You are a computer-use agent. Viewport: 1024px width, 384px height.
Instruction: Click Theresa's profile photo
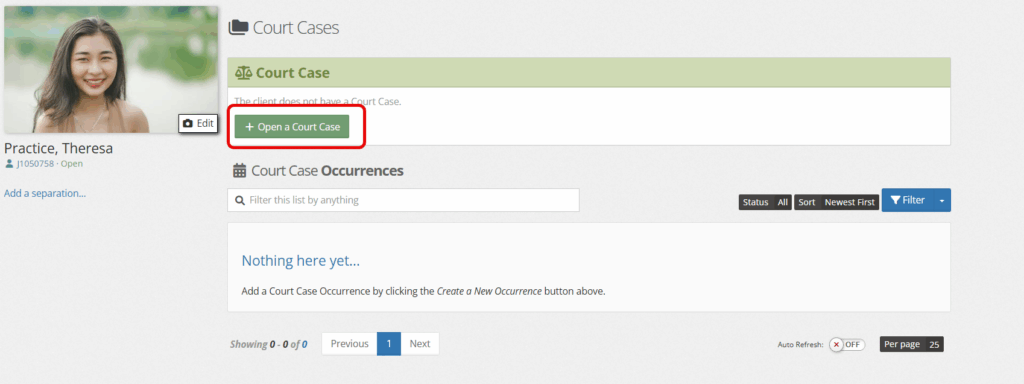click(x=111, y=70)
